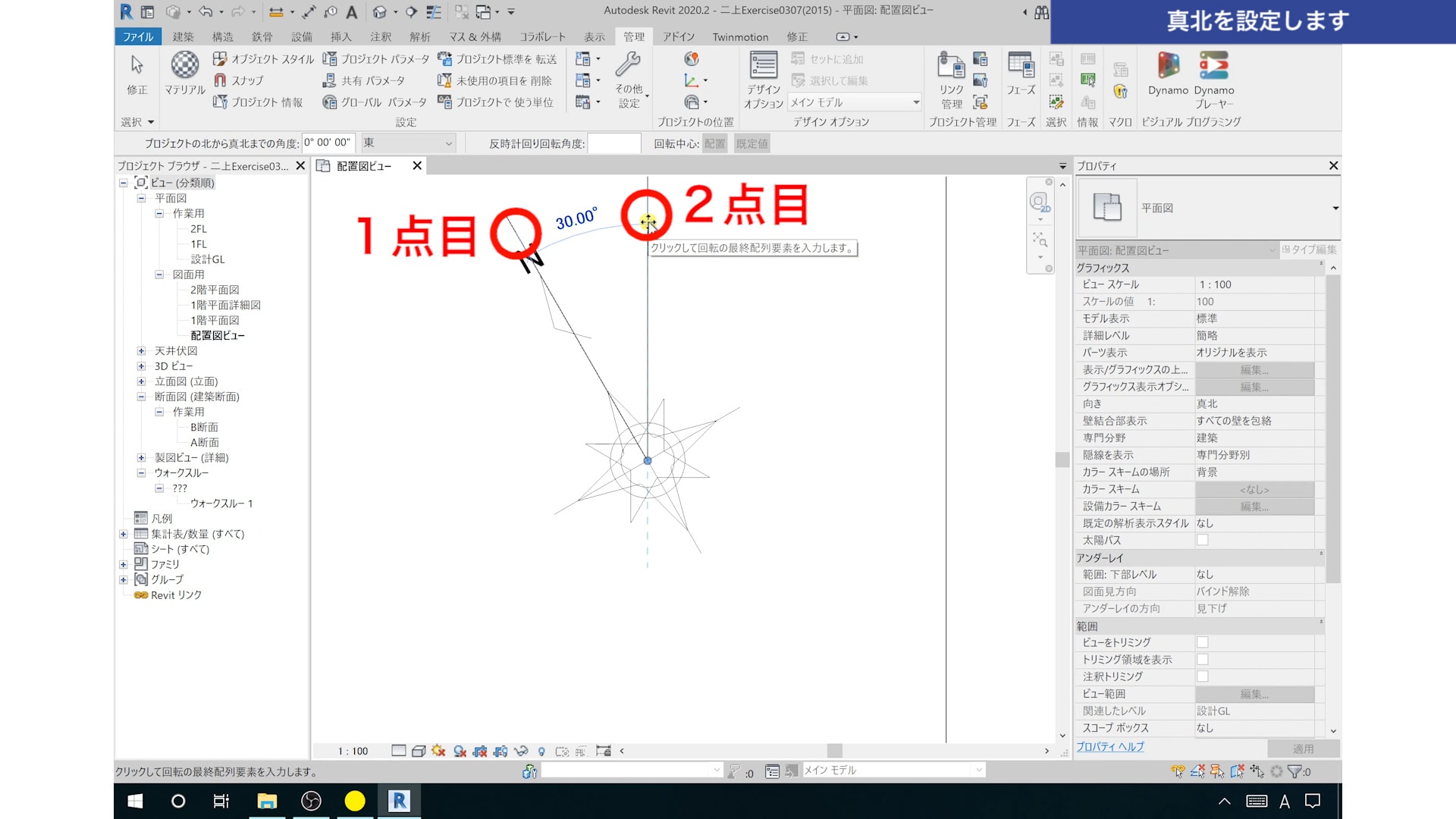Toggle the Annotation Crop checkbox
The image size is (1456, 819).
pyautogui.click(x=1202, y=676)
